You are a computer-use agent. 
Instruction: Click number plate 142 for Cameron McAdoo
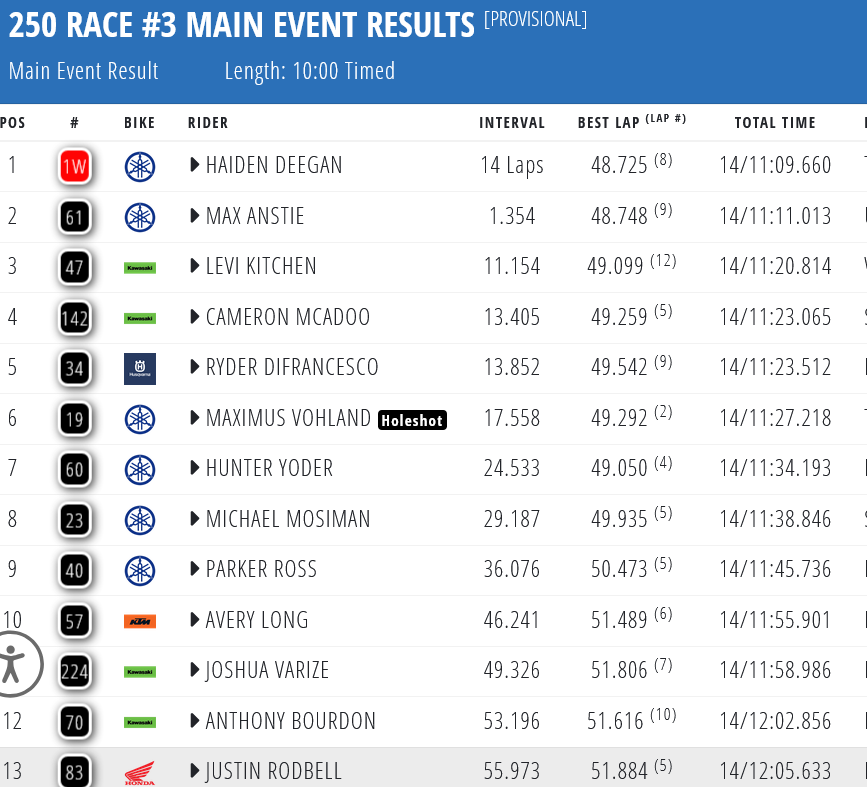(x=75, y=318)
